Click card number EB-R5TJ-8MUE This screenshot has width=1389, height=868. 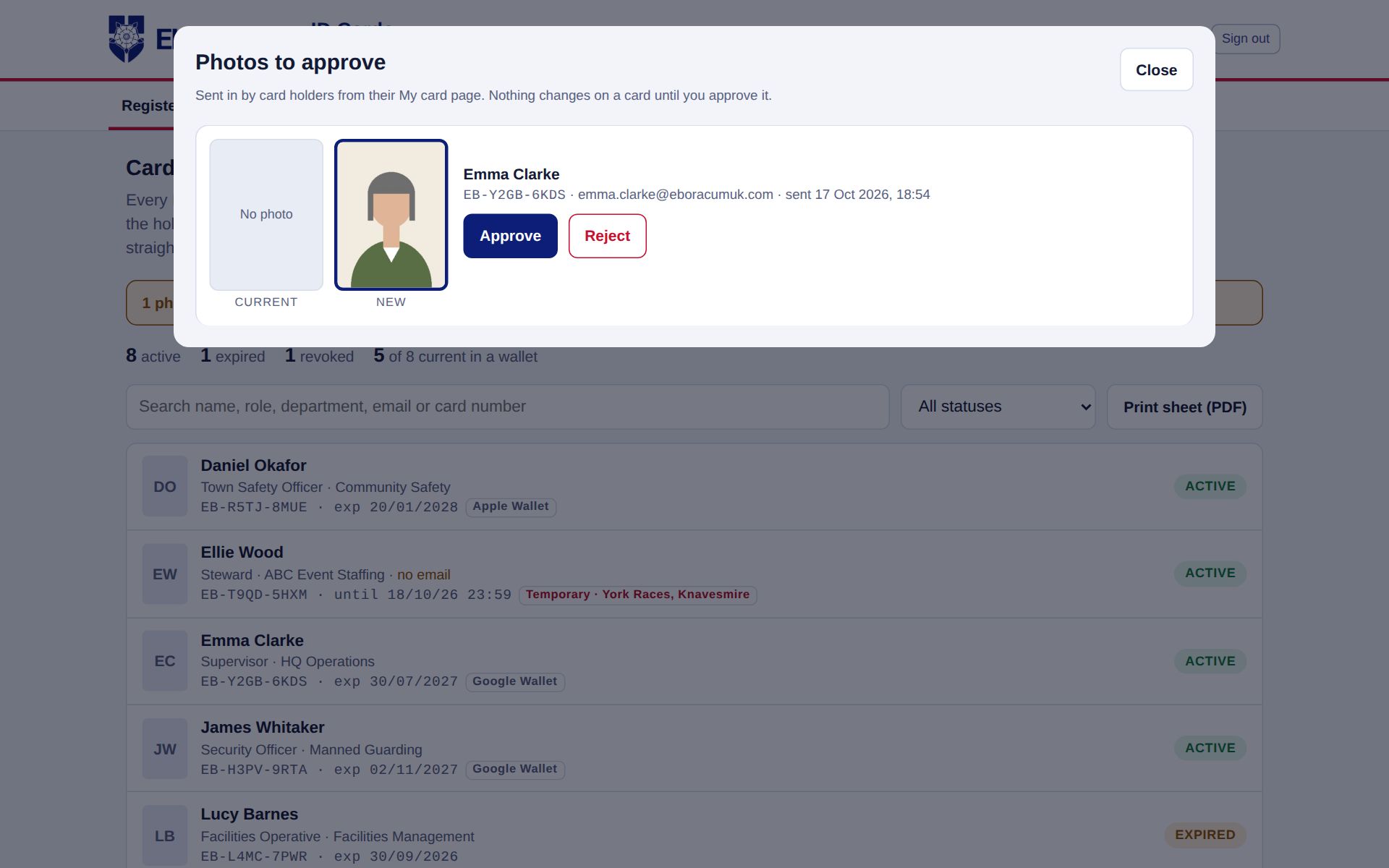pyautogui.click(x=254, y=507)
